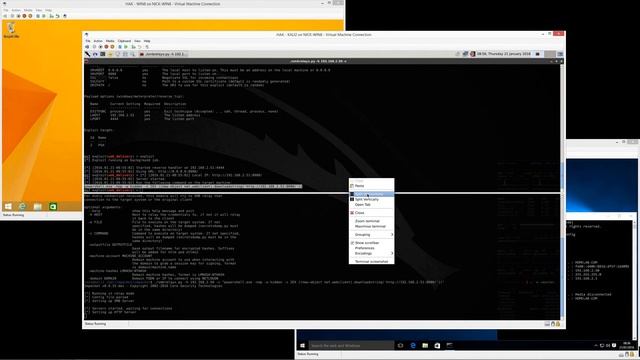
Task: Open Action menu in WIN8 VM window
Action: pyautogui.click(x=16, y=10)
